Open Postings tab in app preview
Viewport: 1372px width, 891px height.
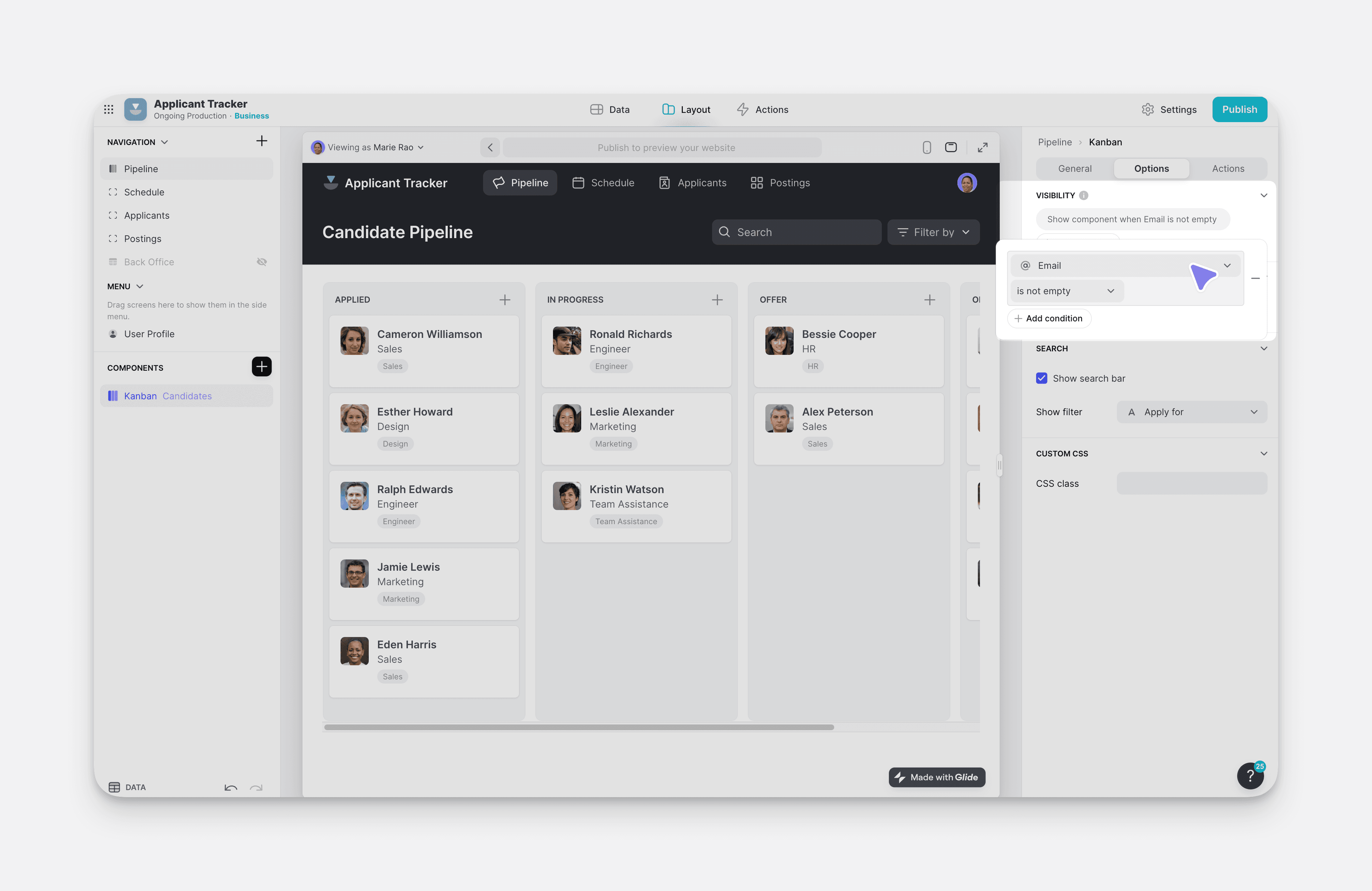780,183
